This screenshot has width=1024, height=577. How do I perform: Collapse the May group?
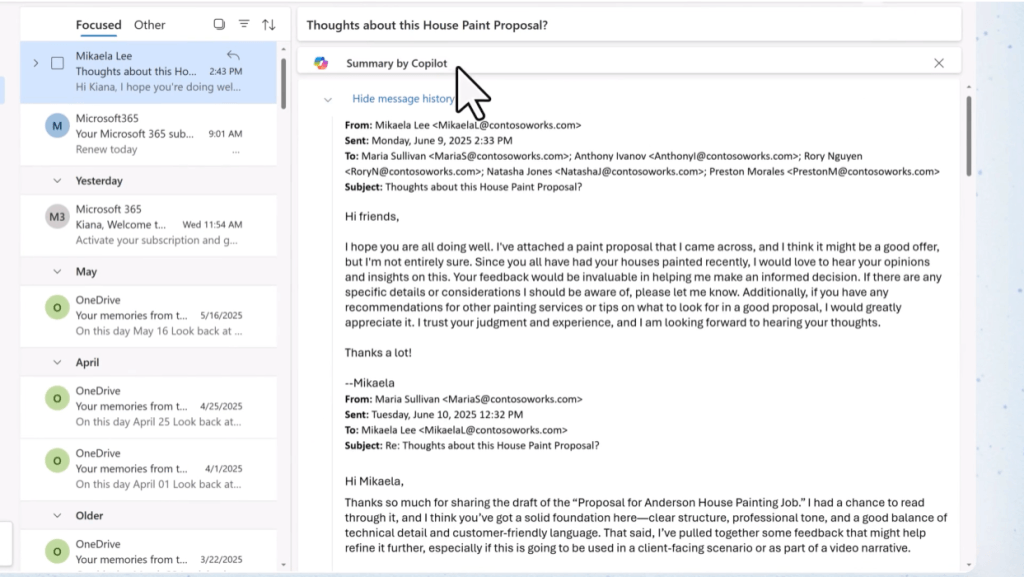tap(57, 272)
